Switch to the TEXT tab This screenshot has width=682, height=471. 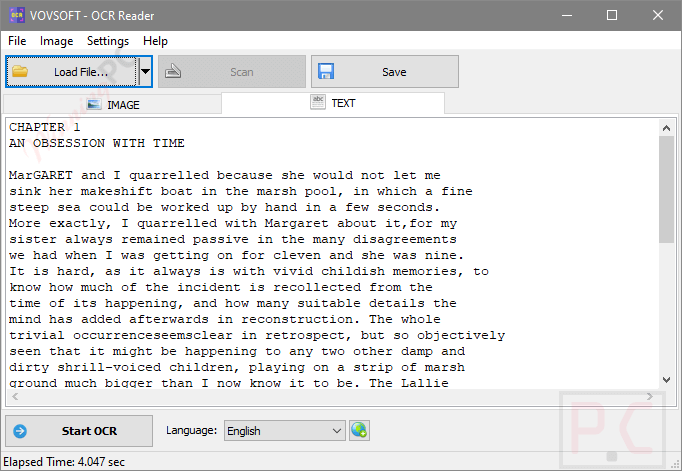(x=333, y=103)
